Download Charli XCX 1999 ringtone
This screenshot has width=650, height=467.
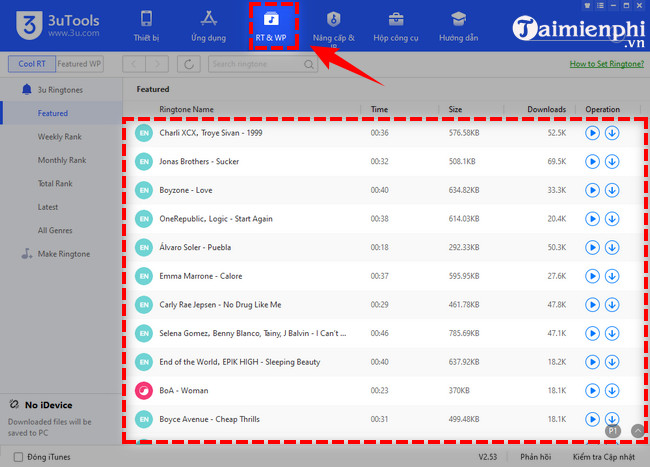[612, 133]
